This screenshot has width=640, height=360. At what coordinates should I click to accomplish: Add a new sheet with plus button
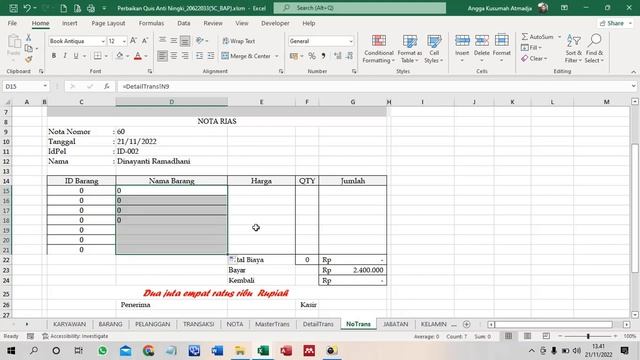467,324
